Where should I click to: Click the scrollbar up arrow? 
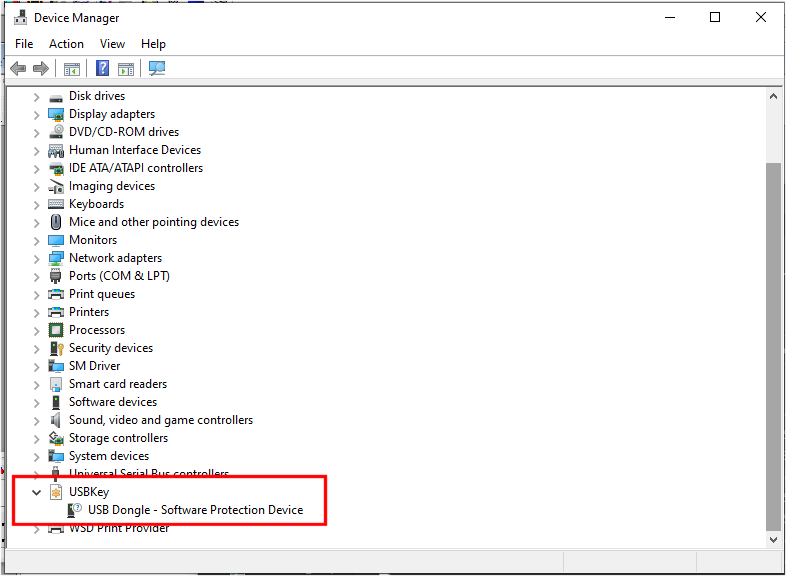(773, 96)
